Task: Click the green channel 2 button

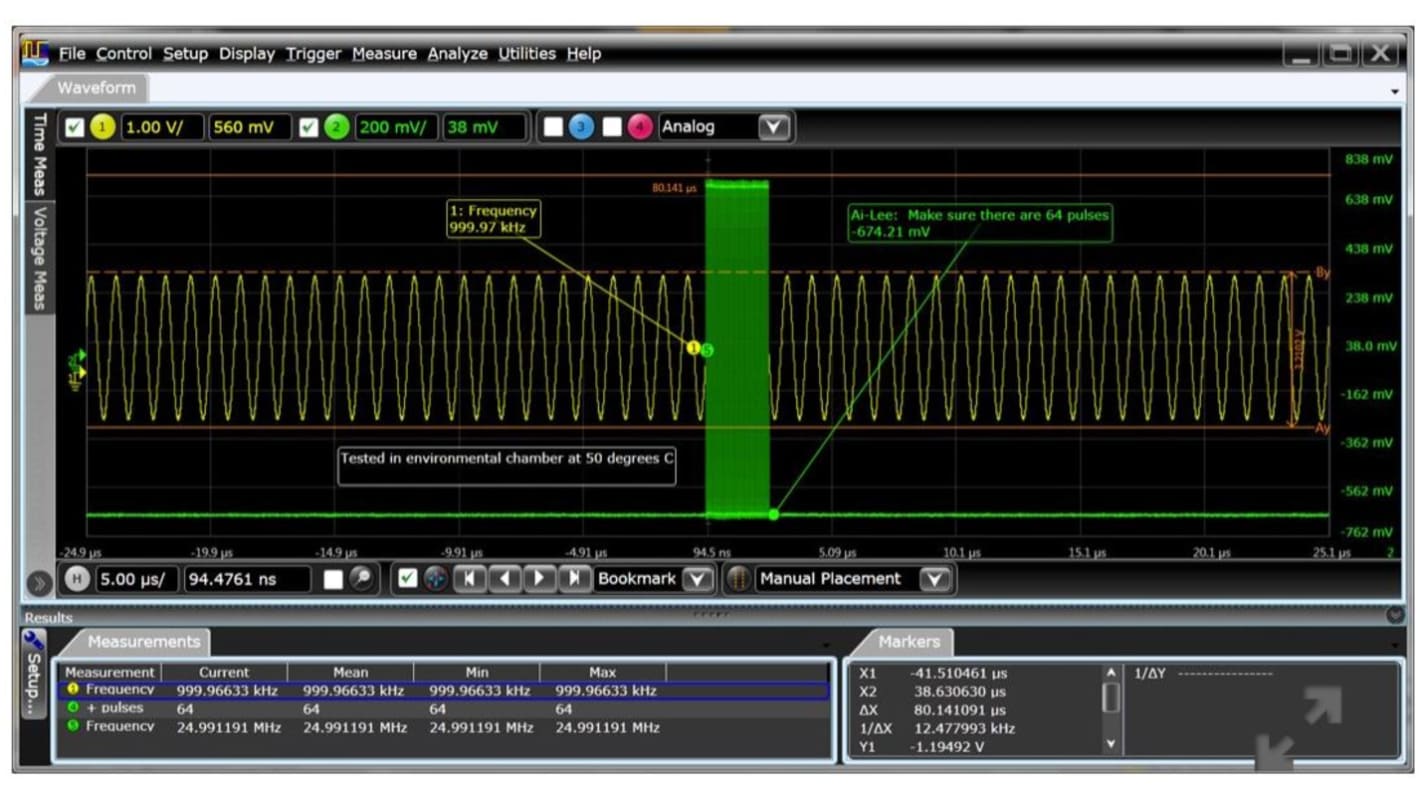Action: (x=337, y=127)
